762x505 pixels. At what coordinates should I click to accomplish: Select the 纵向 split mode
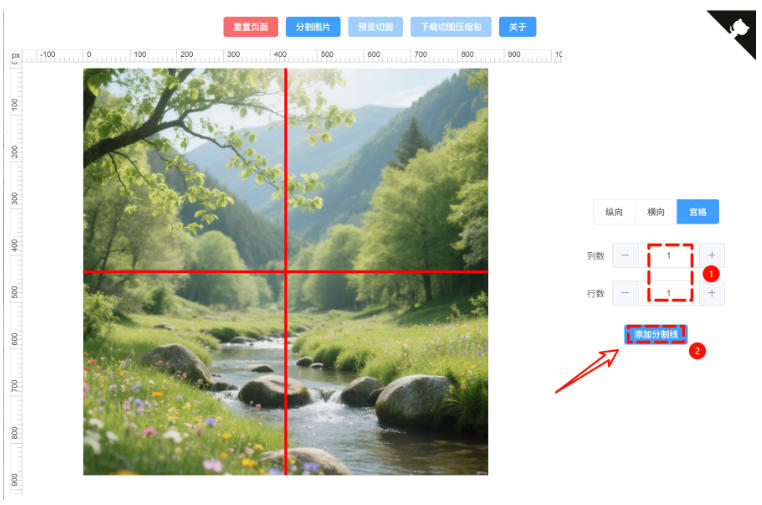614,212
